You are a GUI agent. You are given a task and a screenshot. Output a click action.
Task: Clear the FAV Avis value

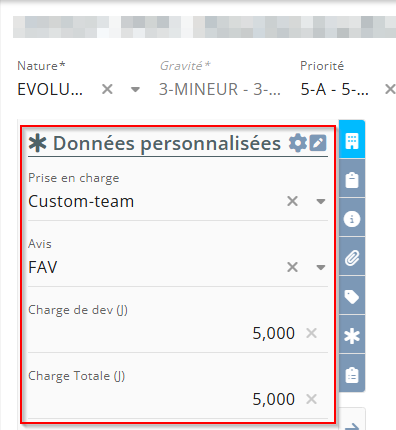point(292,267)
